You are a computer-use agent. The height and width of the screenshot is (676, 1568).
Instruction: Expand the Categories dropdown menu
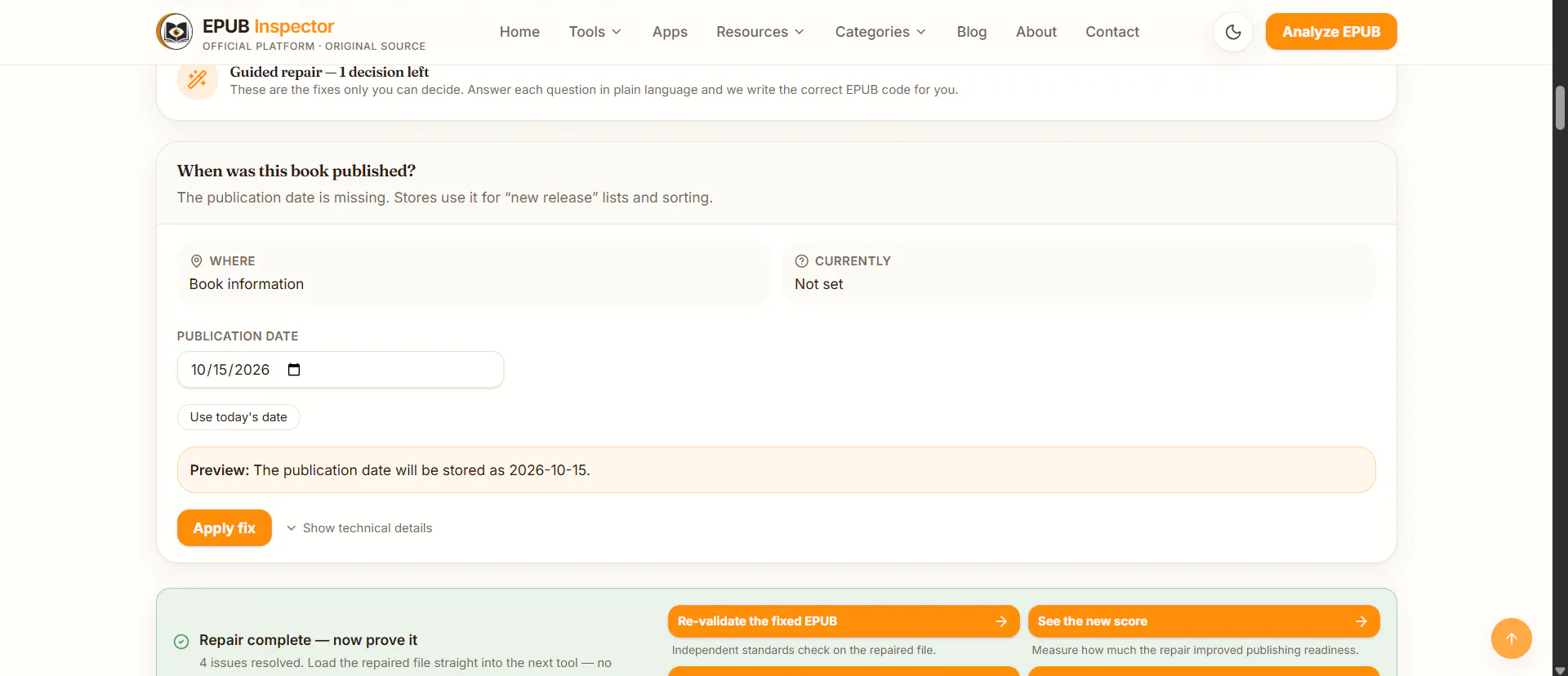click(x=880, y=32)
